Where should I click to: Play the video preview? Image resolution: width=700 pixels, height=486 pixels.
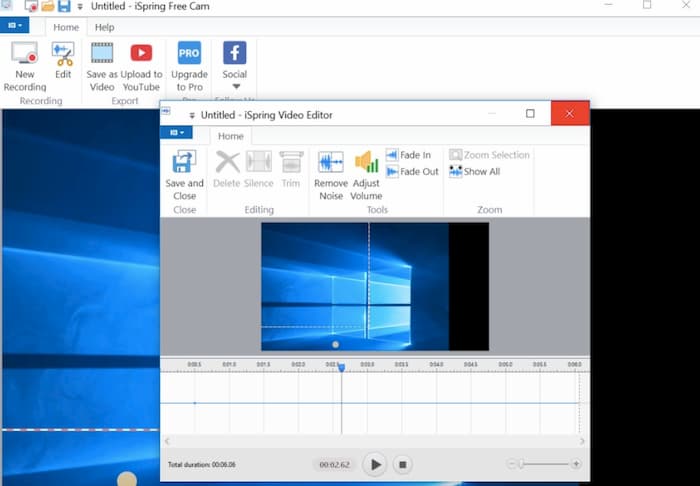point(375,464)
